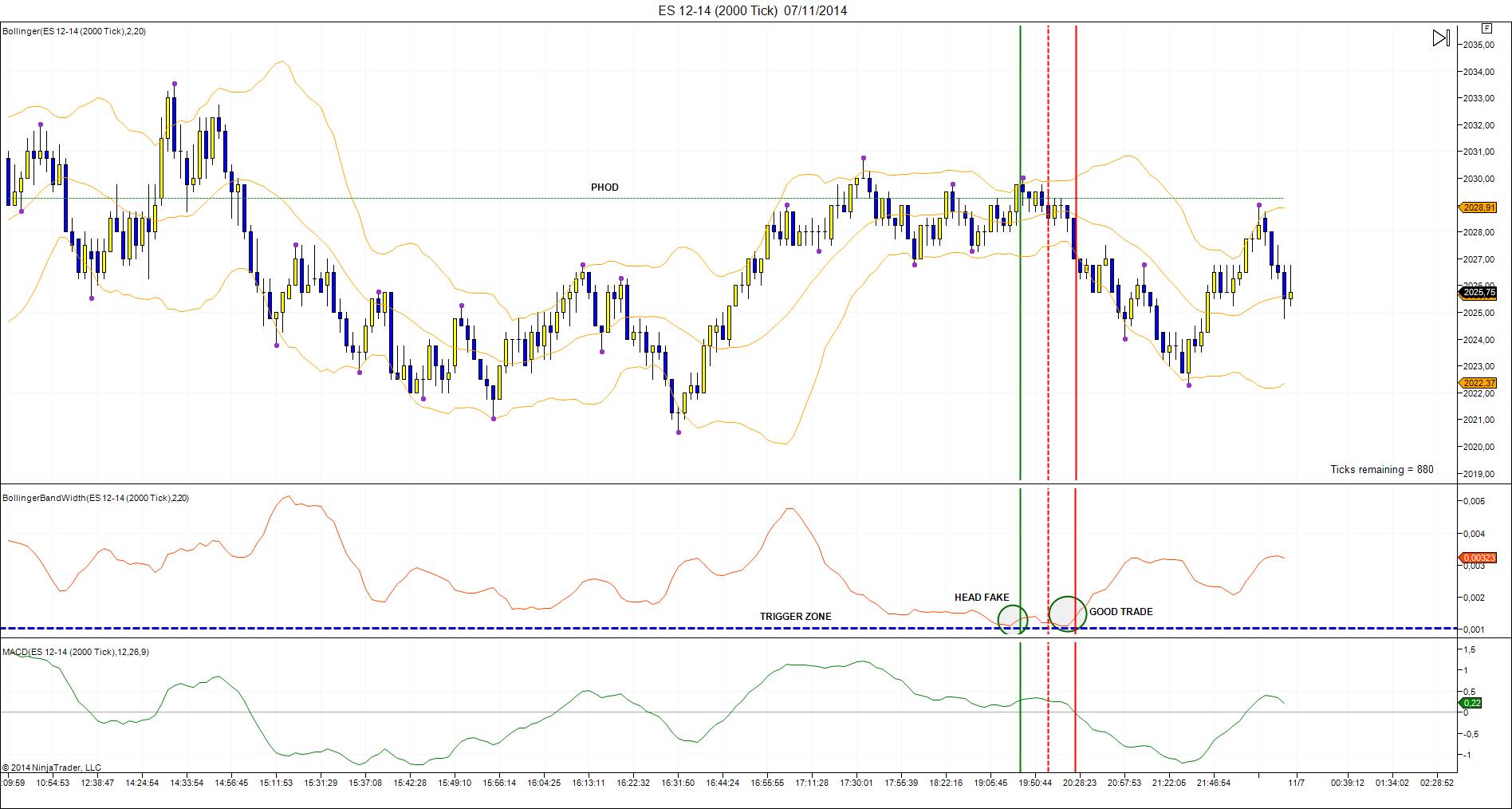This screenshot has height=809, width=1512.
Task: Click the 0,002 band width axis label
Action: coord(1474,598)
